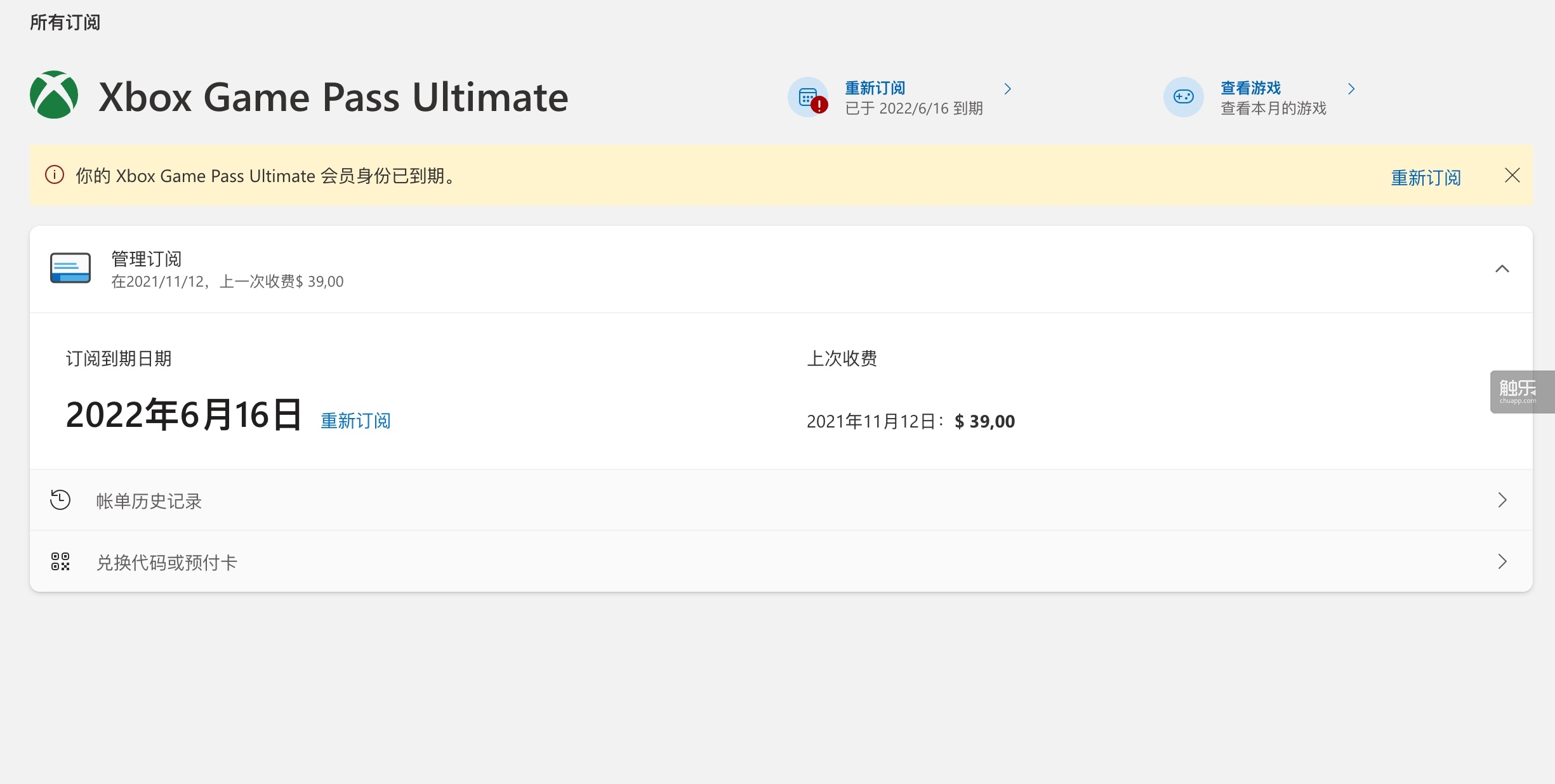
Task: Click the text 在2021/11/12，上一次收费$ 39,00
Action: pos(227,281)
